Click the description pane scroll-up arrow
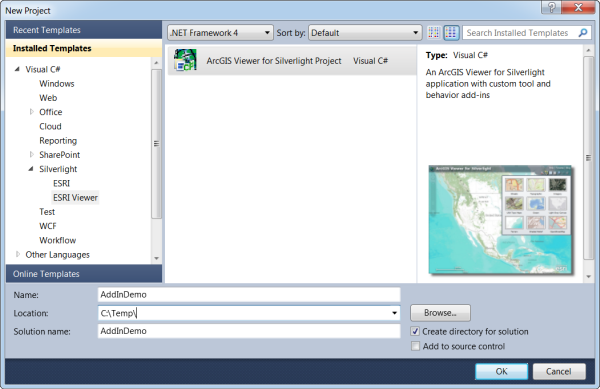The width and height of the screenshot is (600, 389). (589, 50)
